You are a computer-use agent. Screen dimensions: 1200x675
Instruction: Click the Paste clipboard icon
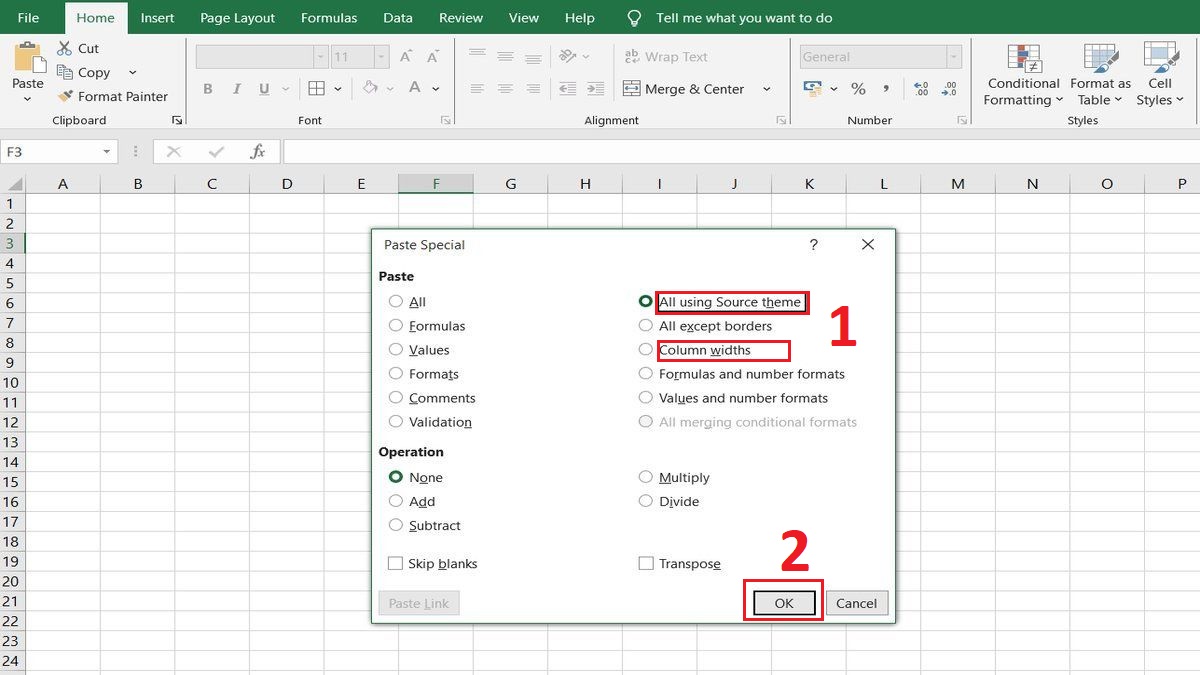coord(28,57)
